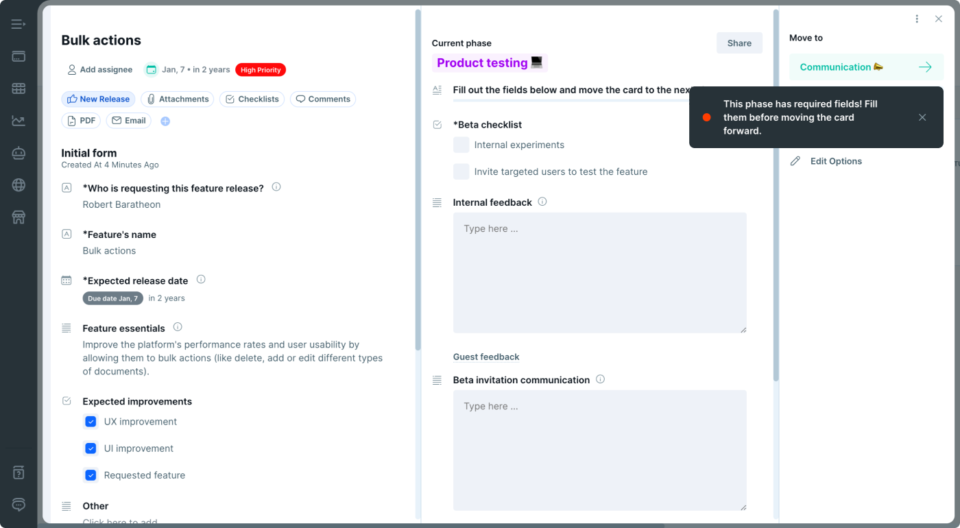Viewport: 960px width, 528px height.
Task: Click the Share button
Action: [739, 43]
